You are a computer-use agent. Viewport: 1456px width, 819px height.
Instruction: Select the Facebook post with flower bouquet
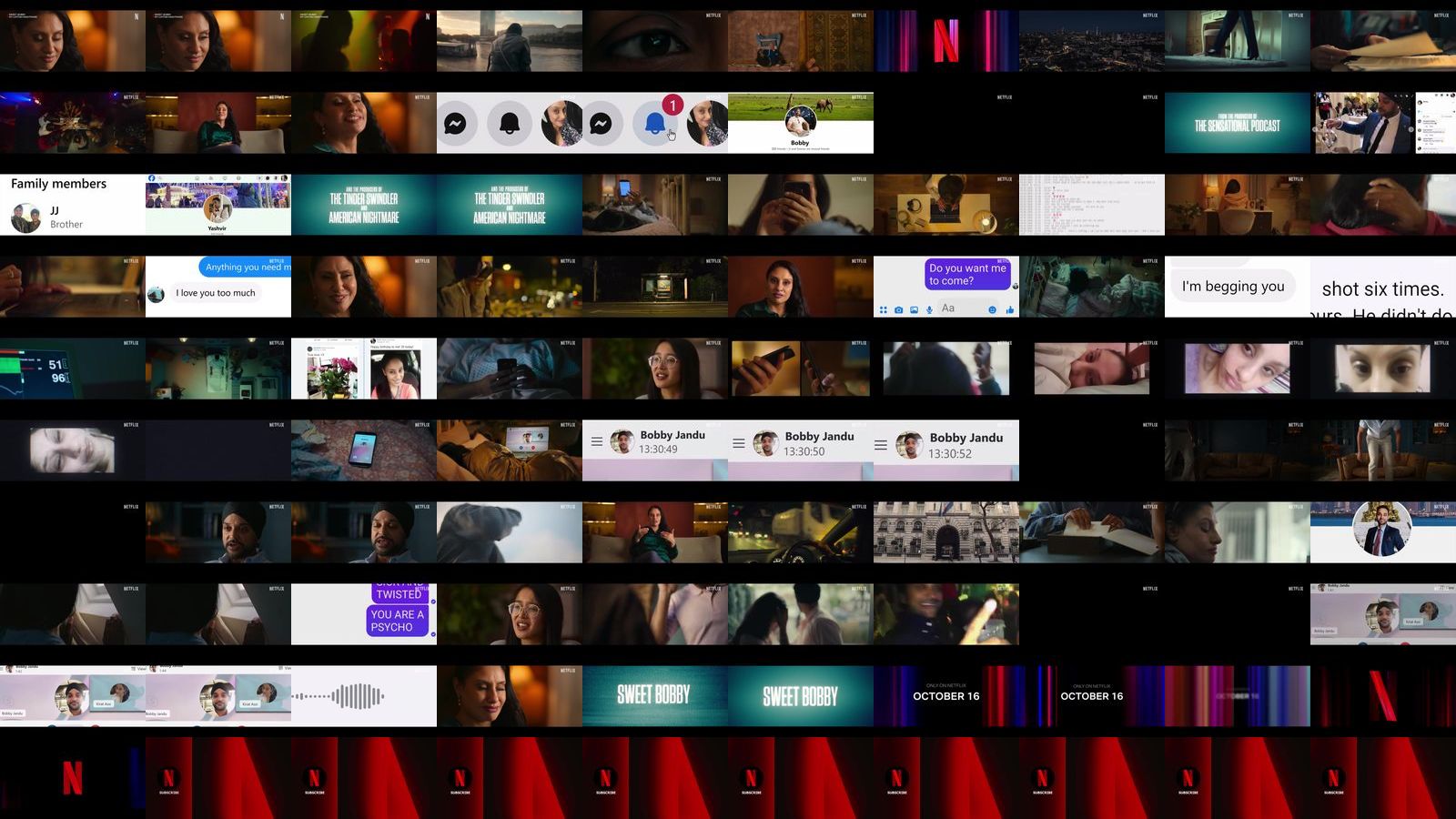[364, 369]
